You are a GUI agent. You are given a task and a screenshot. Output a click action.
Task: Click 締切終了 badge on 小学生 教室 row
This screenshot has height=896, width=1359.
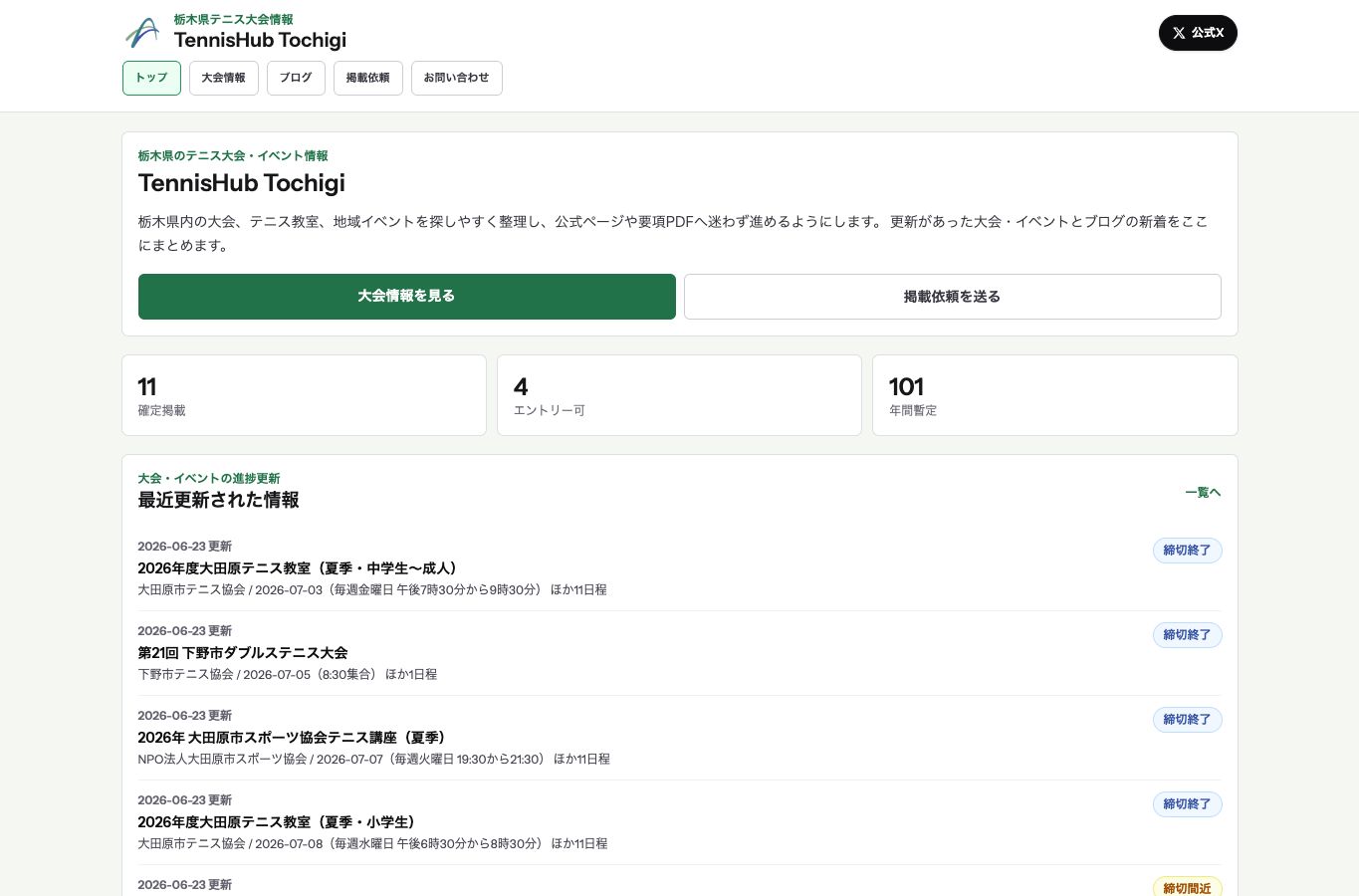click(x=1187, y=804)
